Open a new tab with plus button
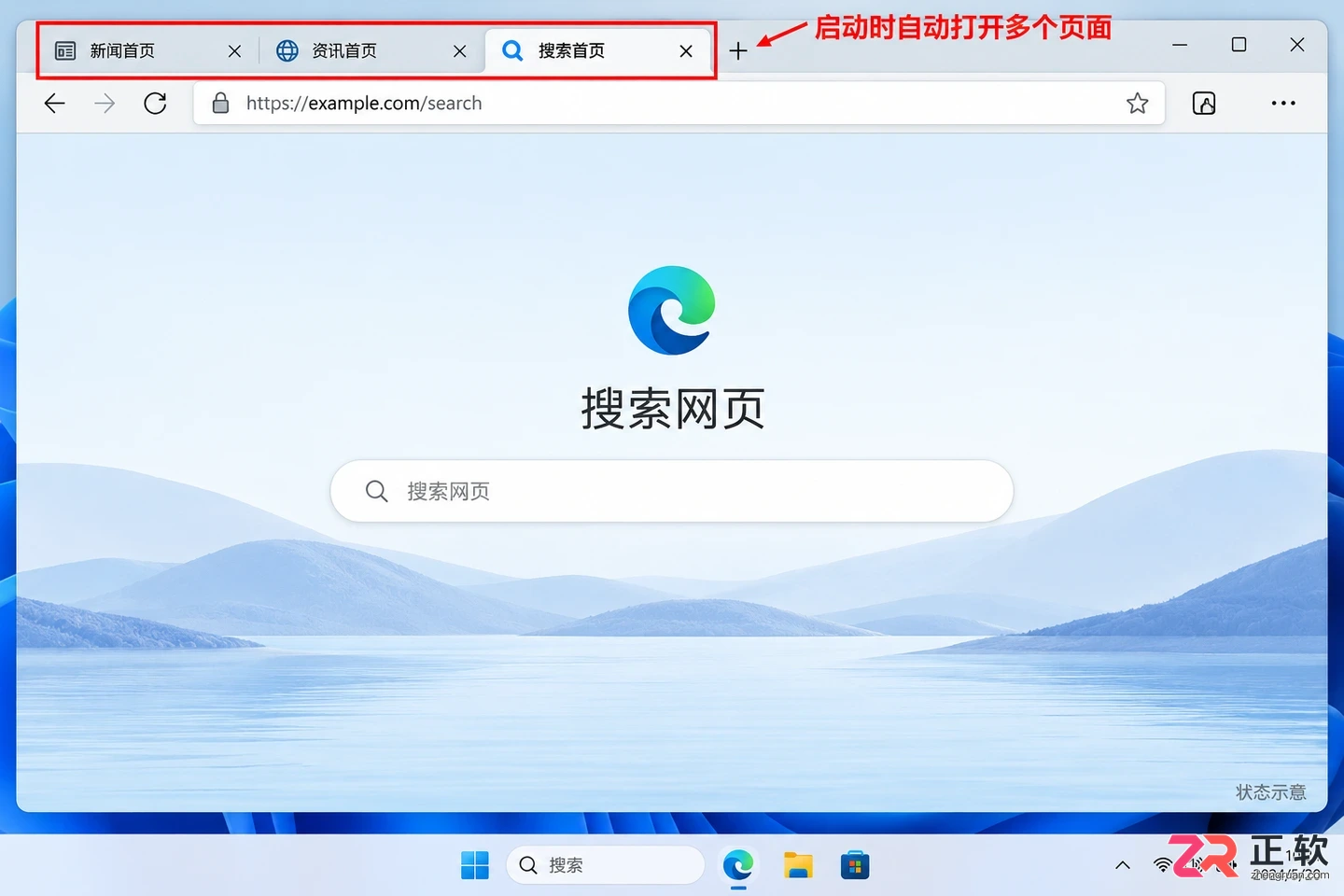The width and height of the screenshot is (1344, 896). pyautogui.click(x=738, y=51)
